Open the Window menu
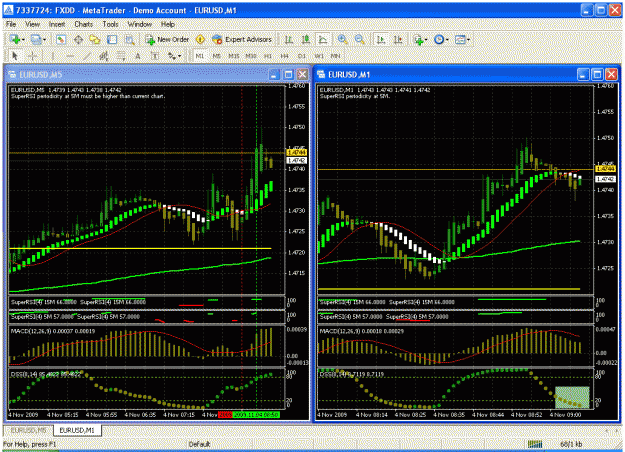 (x=140, y=24)
